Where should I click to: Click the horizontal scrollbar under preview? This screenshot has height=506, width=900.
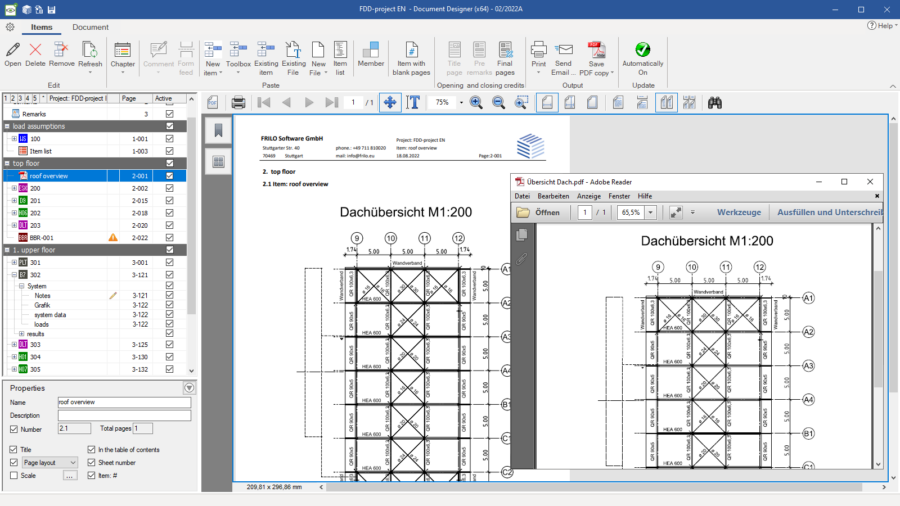(x=594, y=487)
